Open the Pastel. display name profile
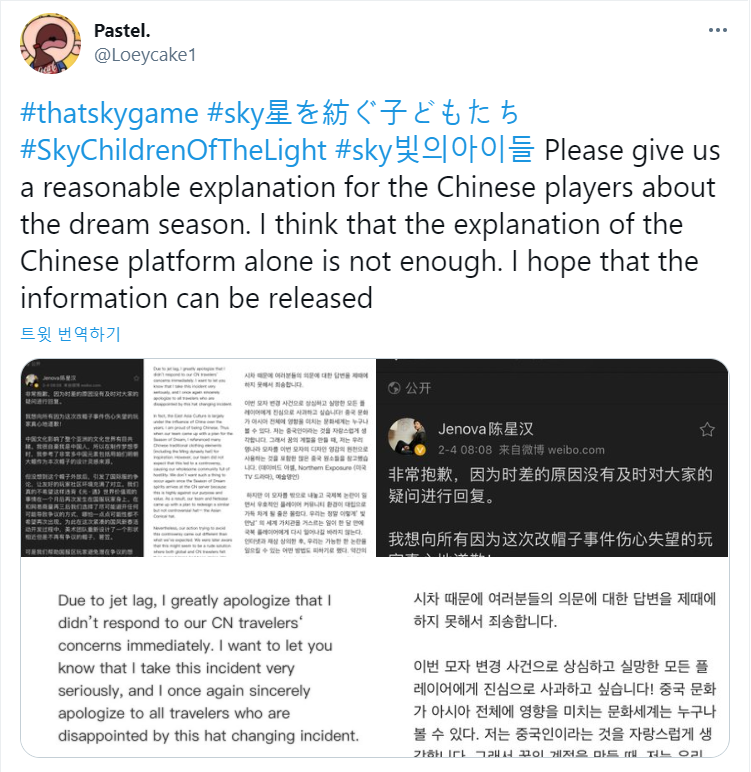 click(x=122, y=31)
